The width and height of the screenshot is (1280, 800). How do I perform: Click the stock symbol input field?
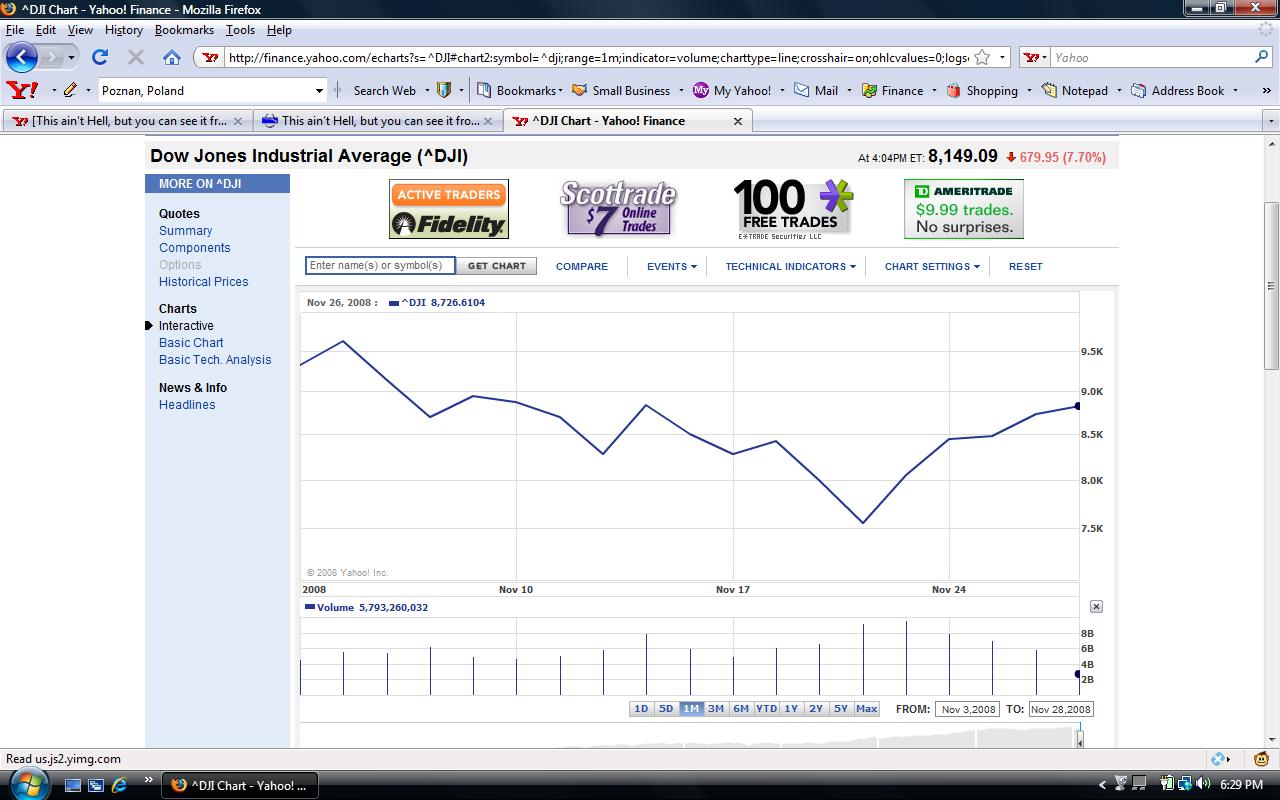click(x=380, y=266)
